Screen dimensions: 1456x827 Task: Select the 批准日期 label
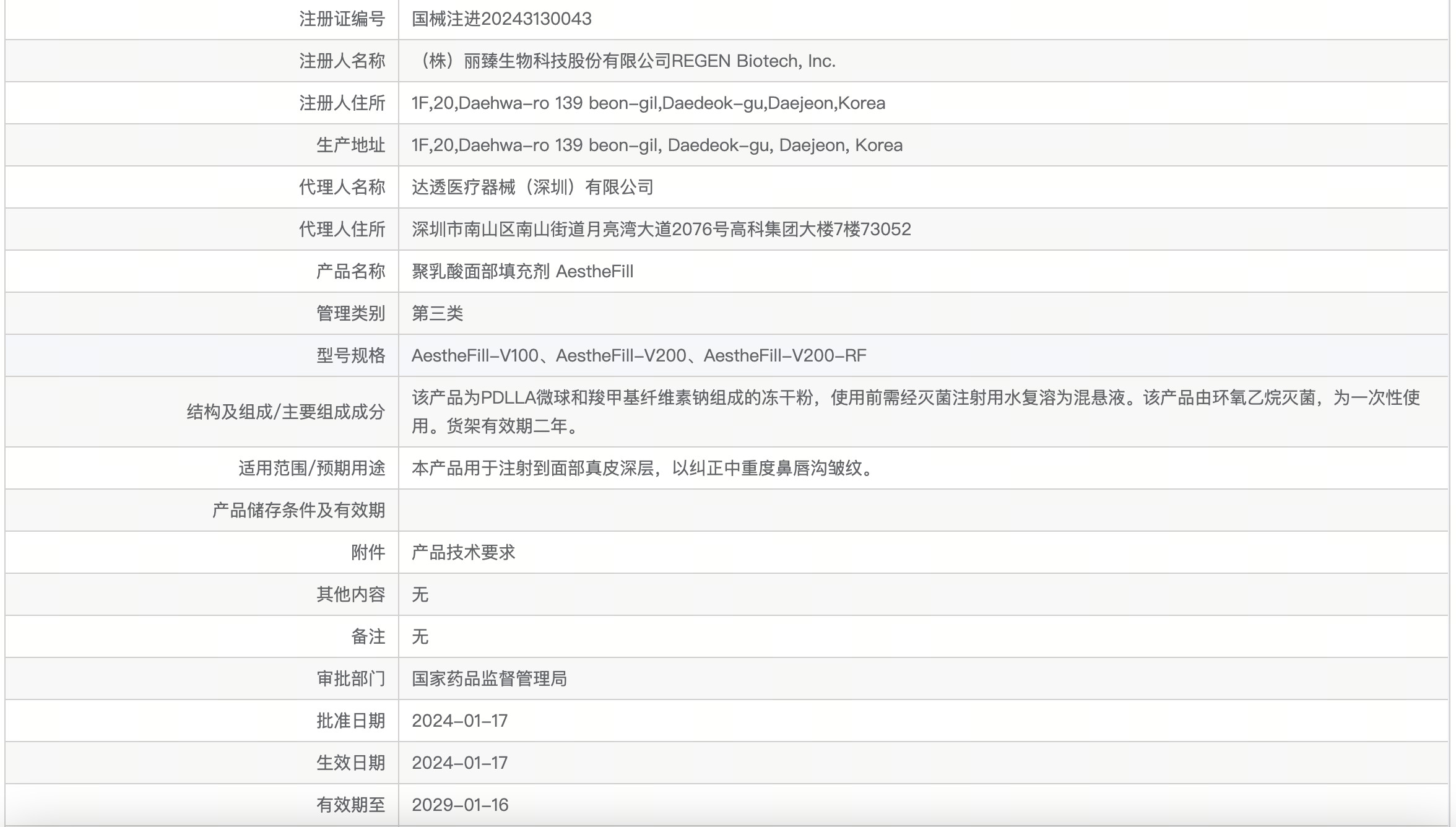point(351,721)
